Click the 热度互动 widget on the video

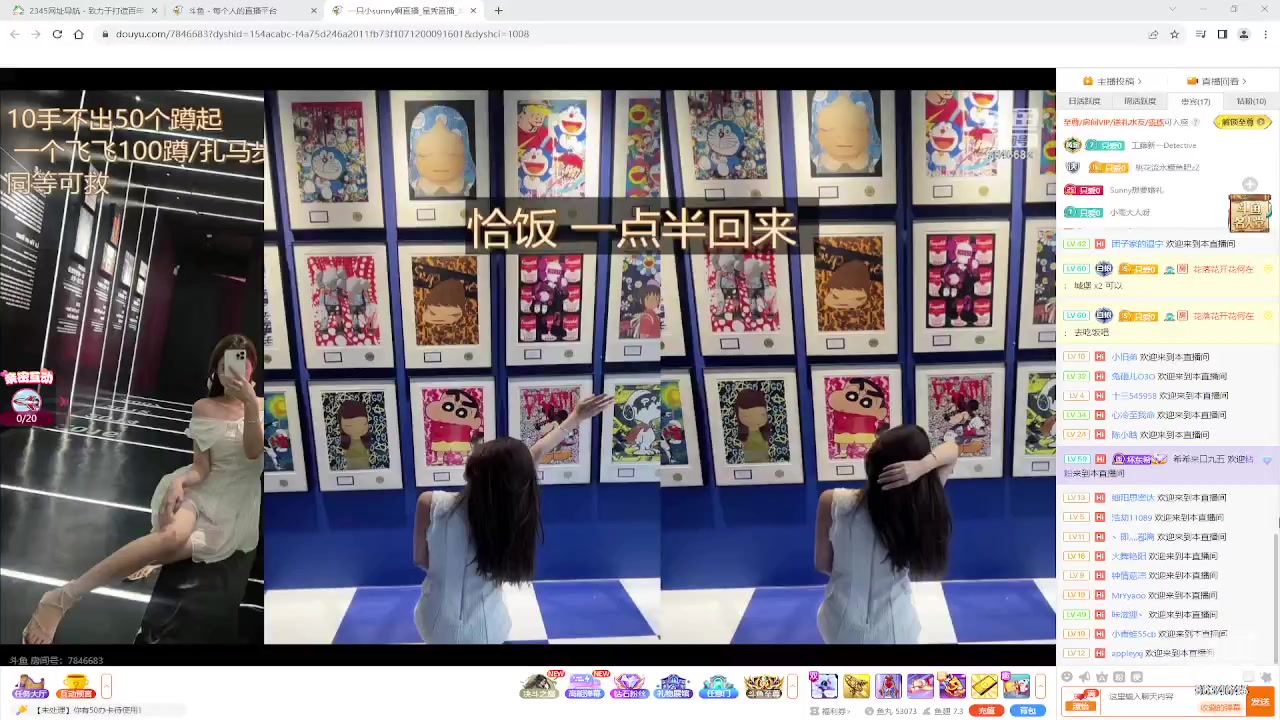point(27,398)
